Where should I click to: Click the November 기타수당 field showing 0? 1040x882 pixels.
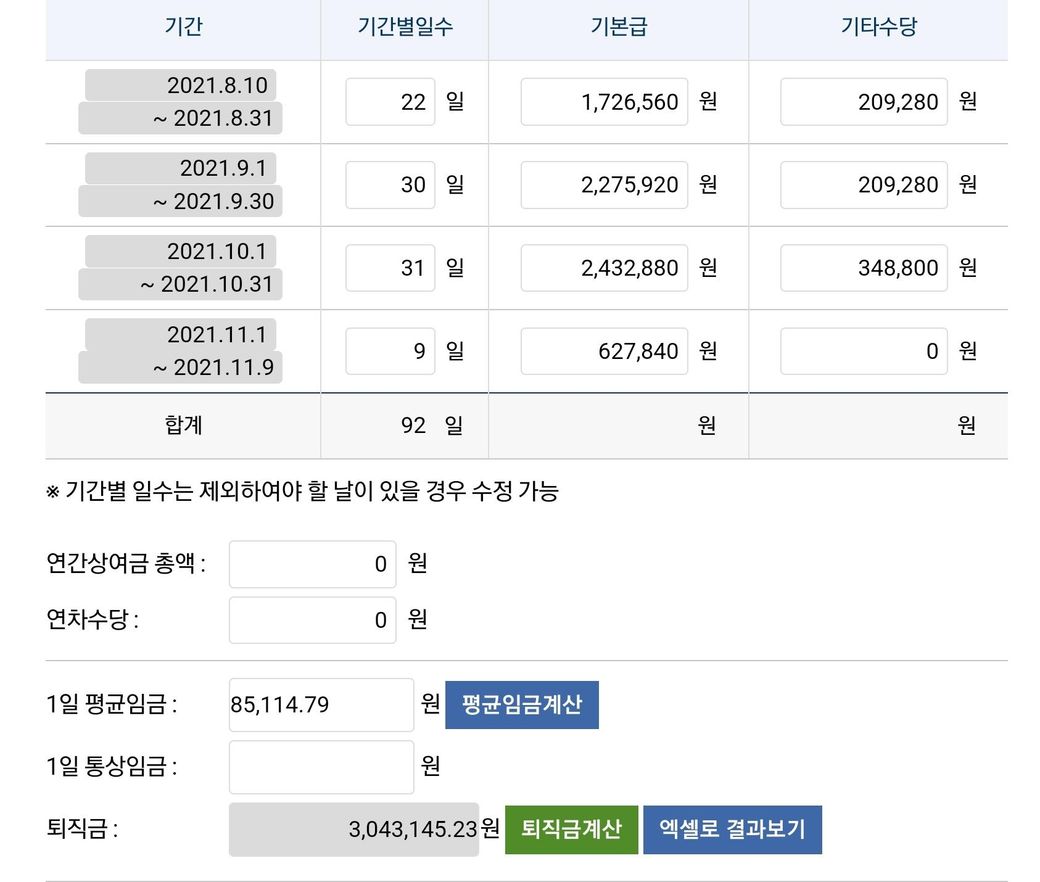pyautogui.click(x=863, y=351)
